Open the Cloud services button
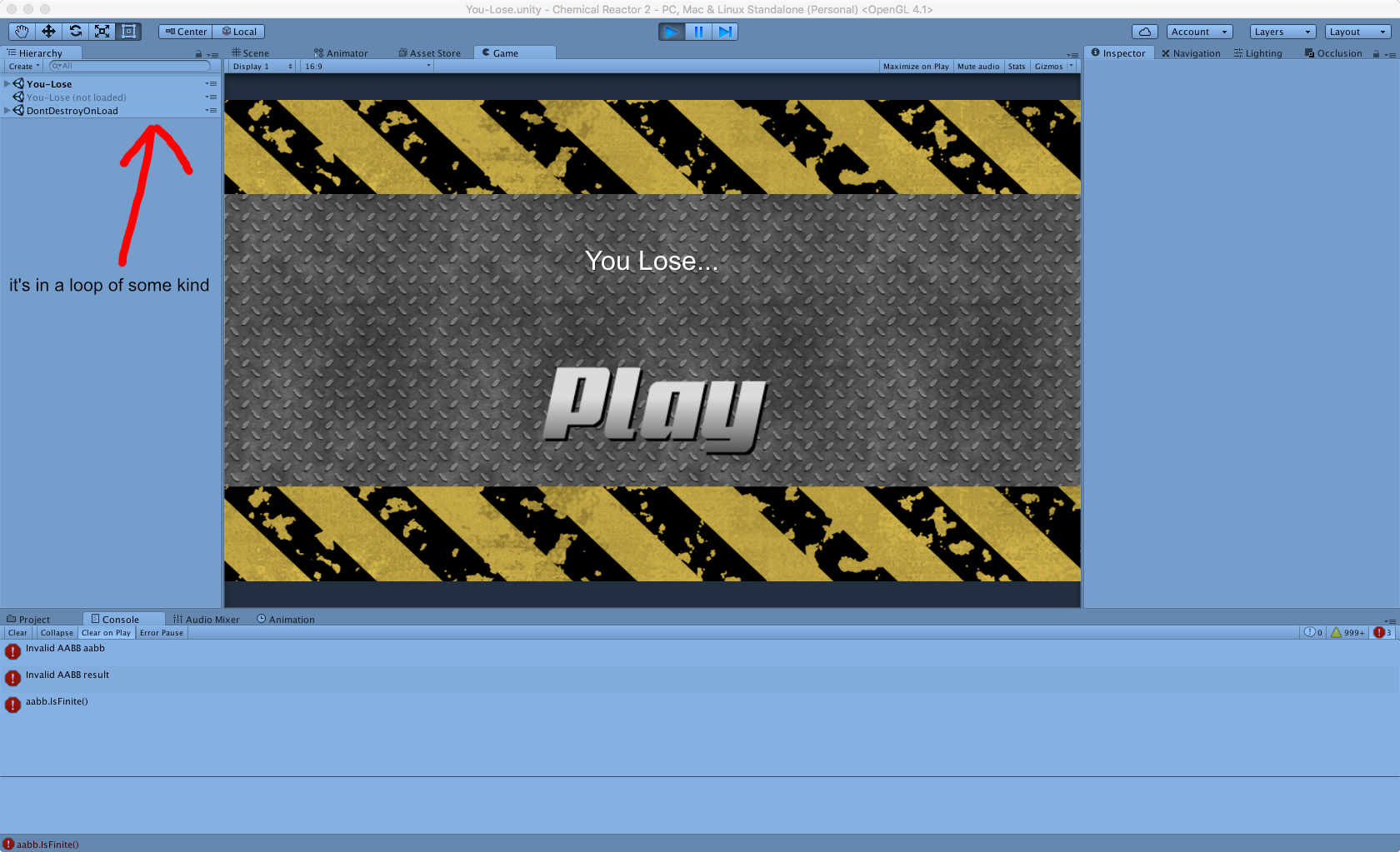Viewport: 1400px width, 852px height. (1145, 32)
